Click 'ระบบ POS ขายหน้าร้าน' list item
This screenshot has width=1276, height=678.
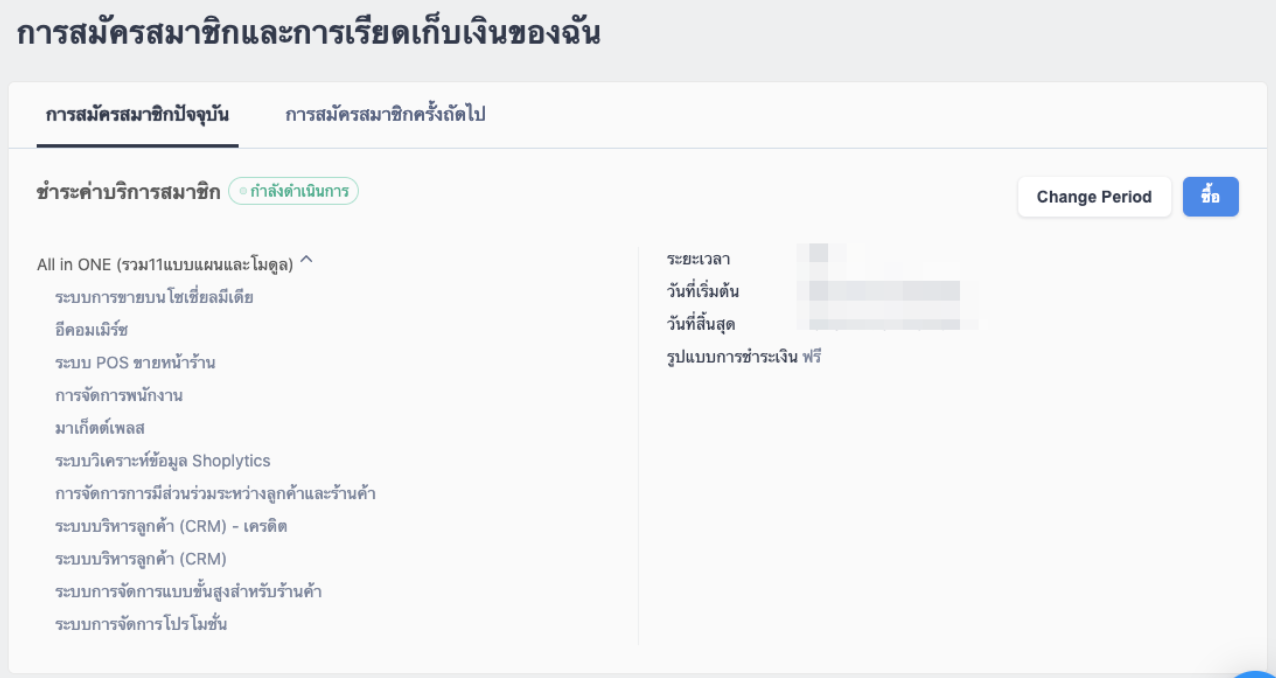tap(135, 363)
